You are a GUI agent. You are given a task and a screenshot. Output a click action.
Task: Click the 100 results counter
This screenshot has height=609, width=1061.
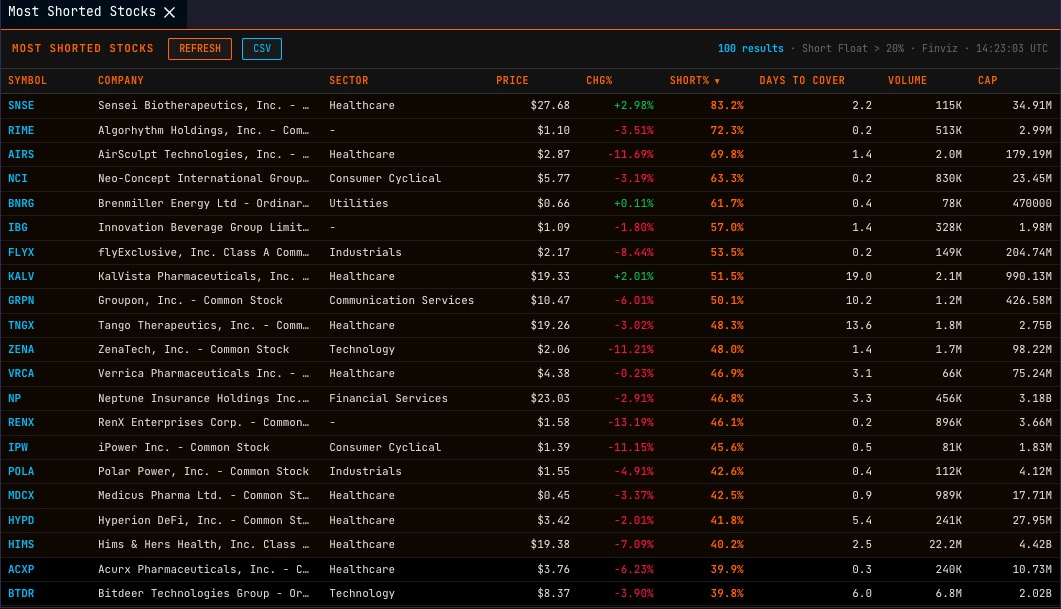click(x=751, y=47)
